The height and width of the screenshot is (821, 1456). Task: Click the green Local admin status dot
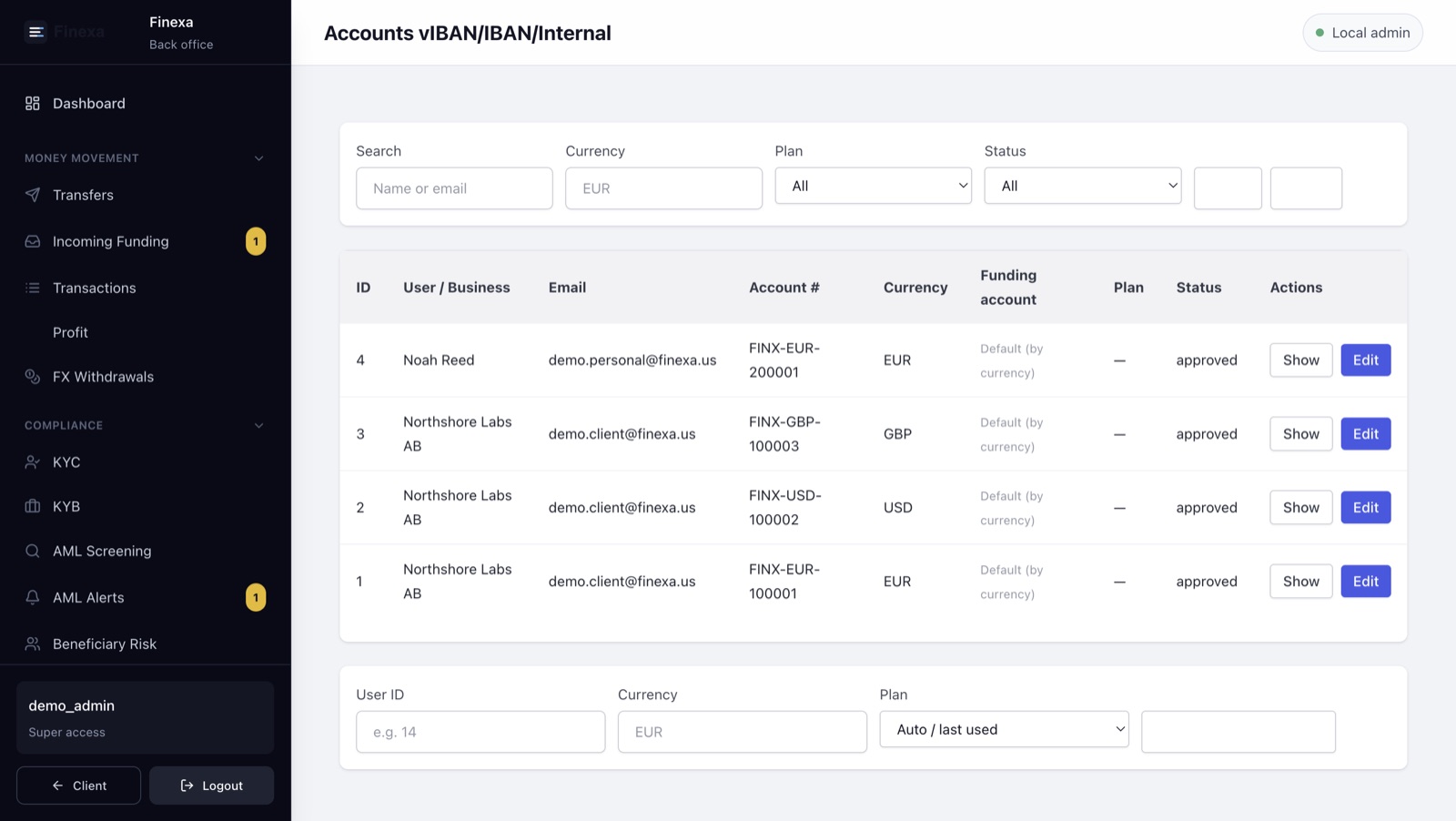[x=1319, y=33]
